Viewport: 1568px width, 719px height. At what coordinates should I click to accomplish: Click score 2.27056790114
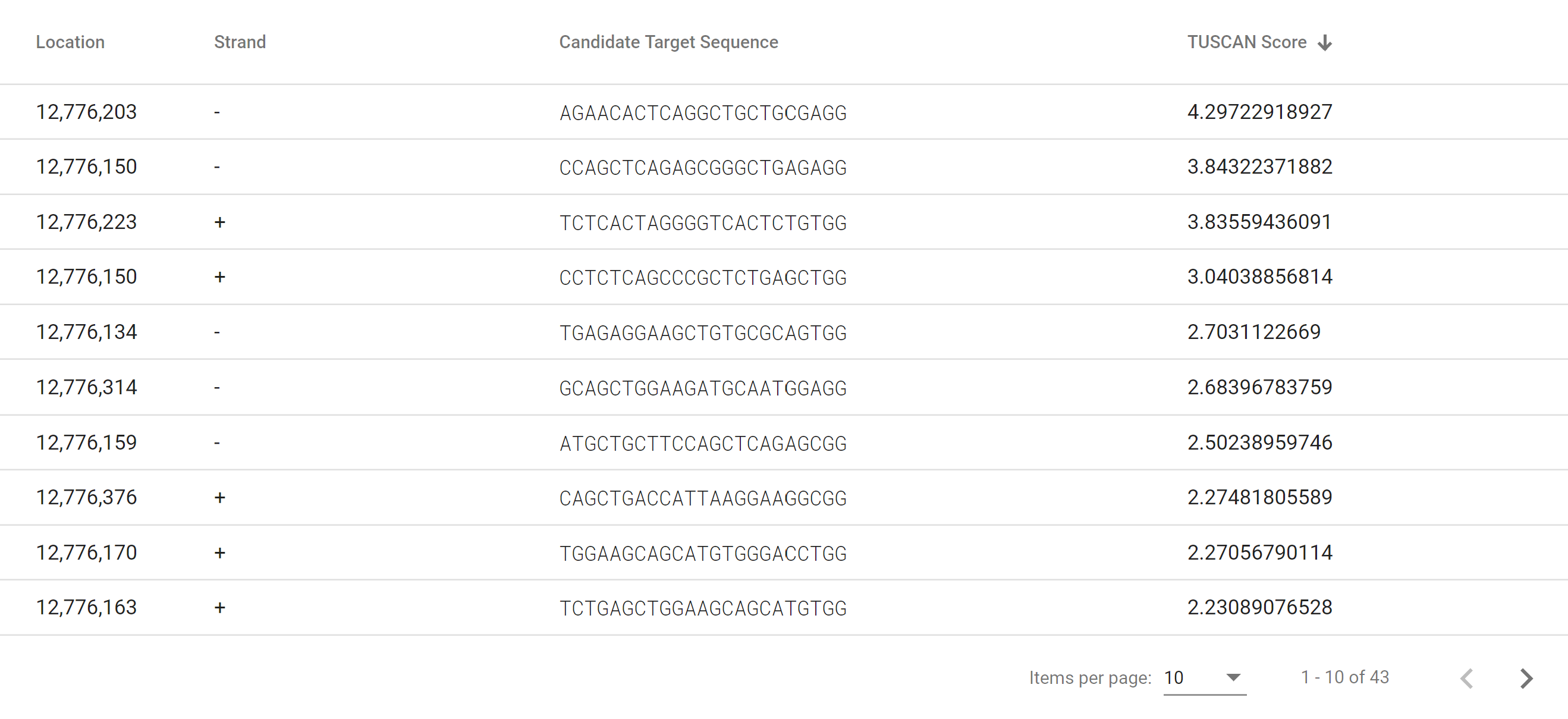point(1259,553)
